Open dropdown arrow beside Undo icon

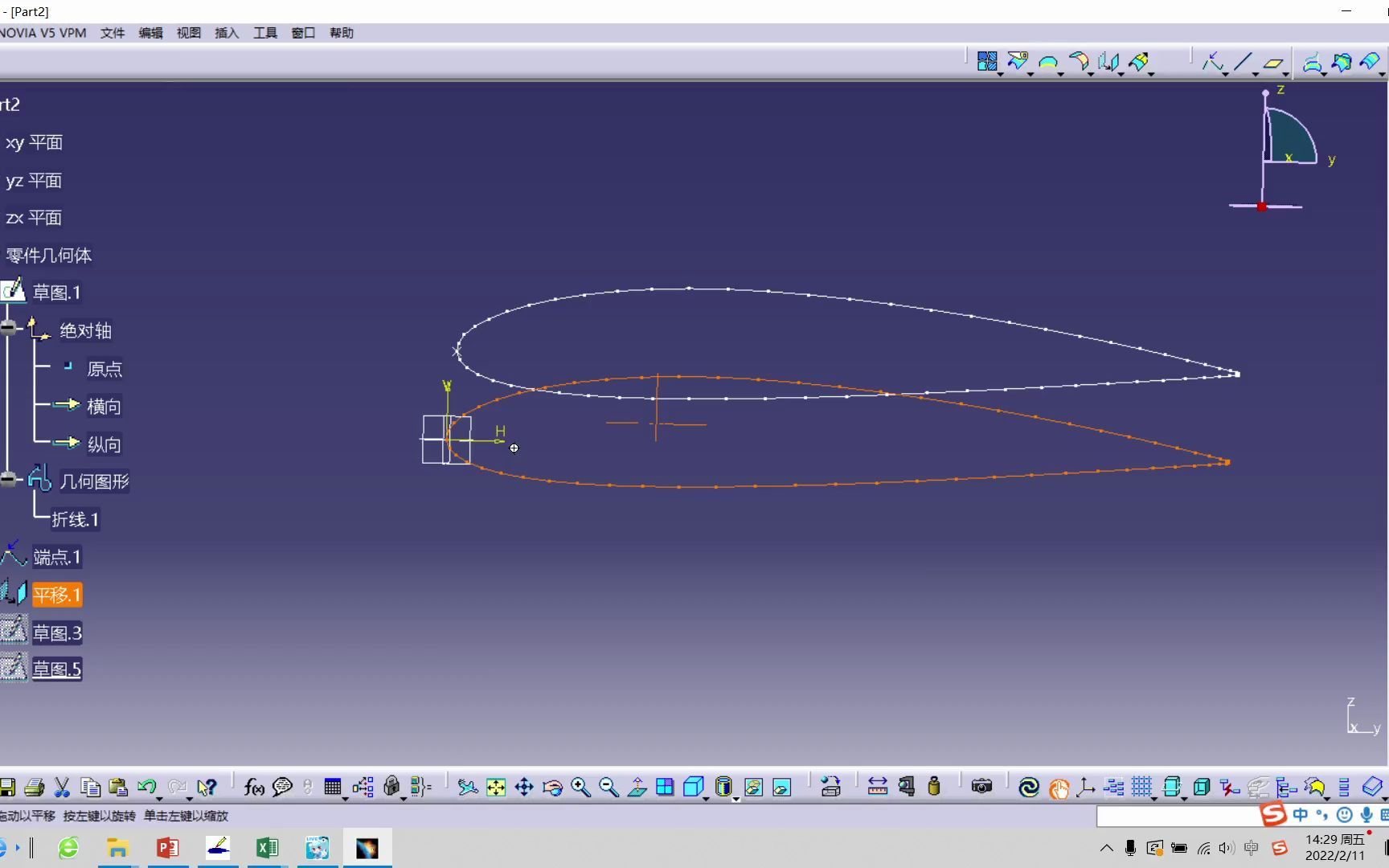(159, 798)
